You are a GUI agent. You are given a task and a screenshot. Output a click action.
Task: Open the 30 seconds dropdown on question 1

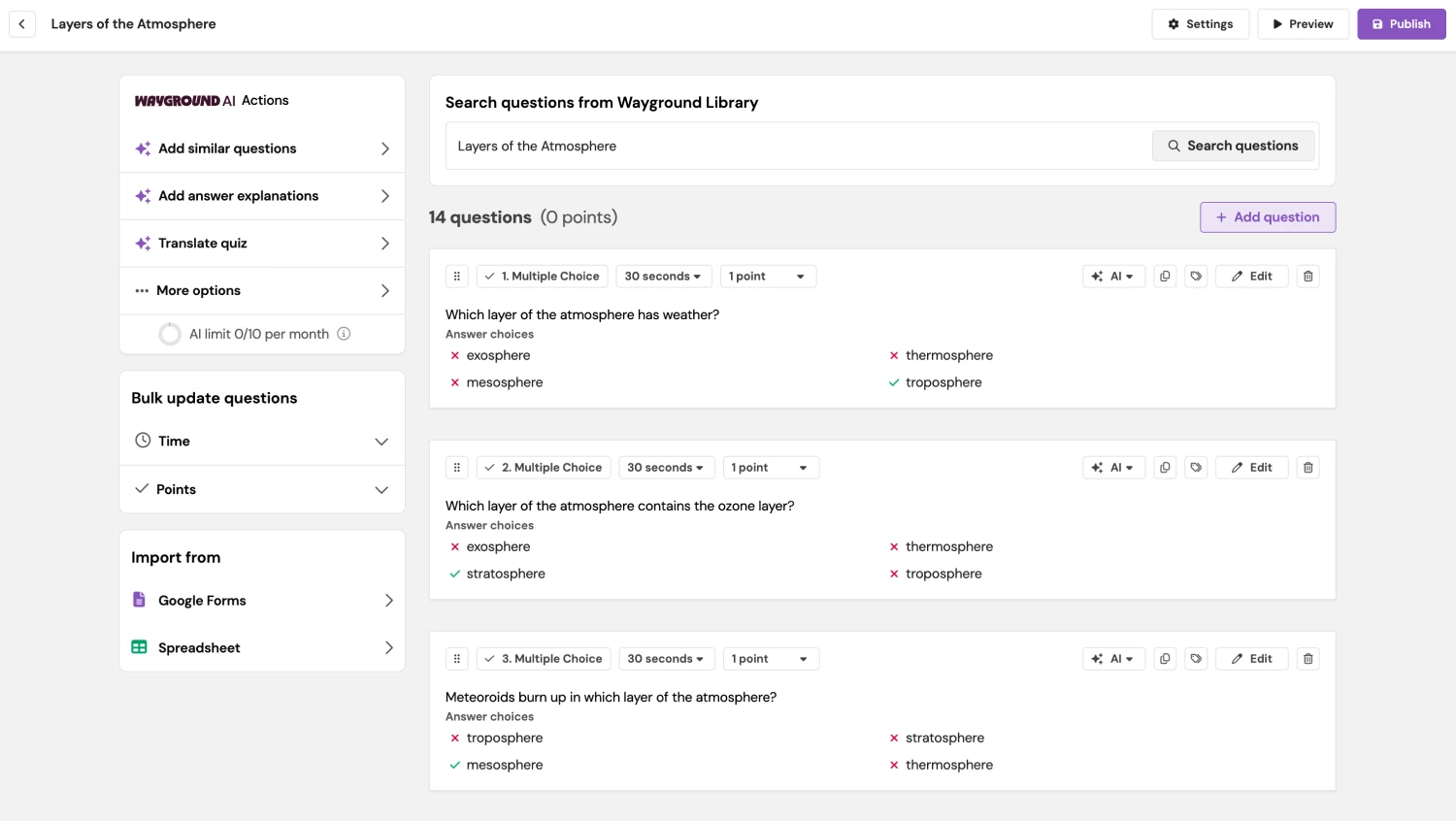pos(663,277)
